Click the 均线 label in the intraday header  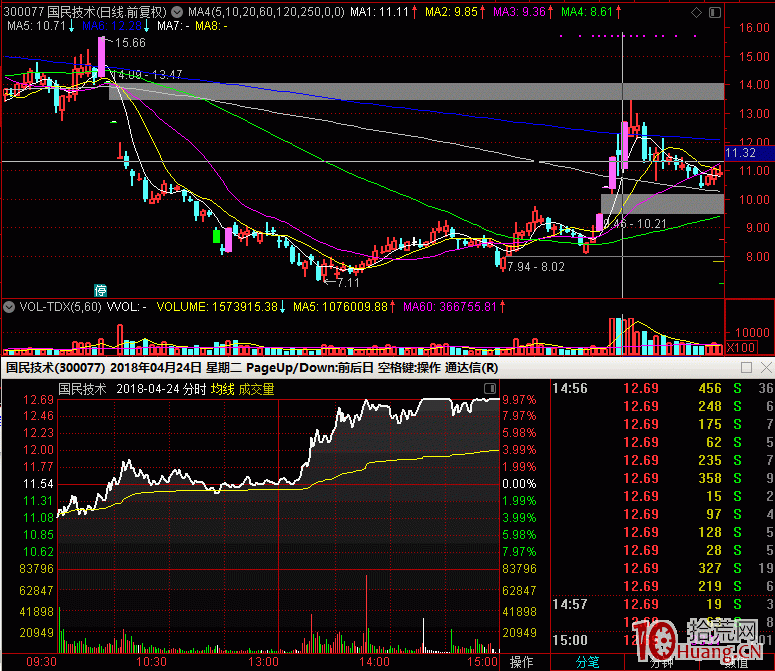pyautogui.click(x=222, y=389)
